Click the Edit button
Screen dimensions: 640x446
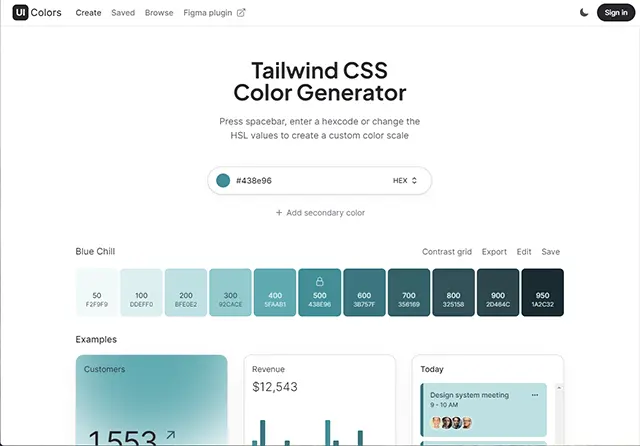coord(524,252)
